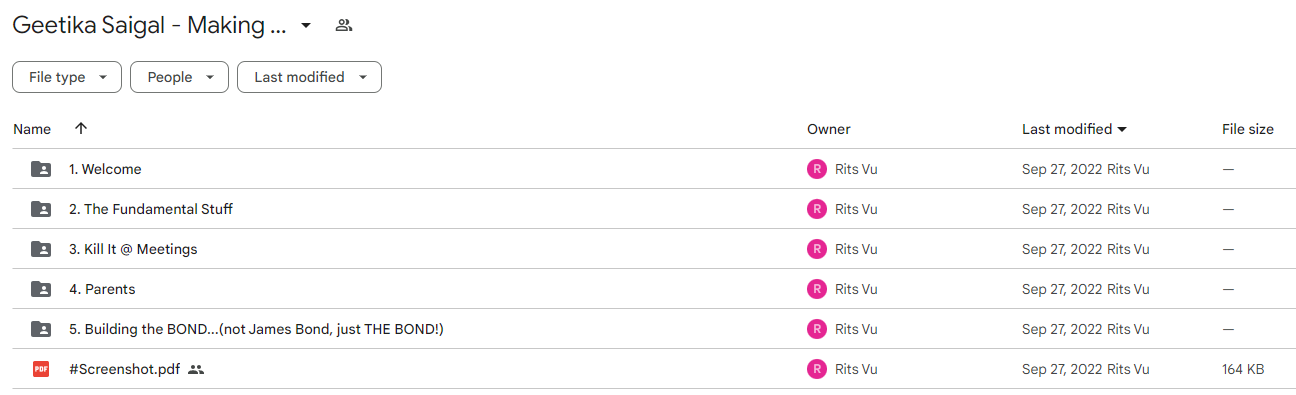Sort by the Name column header
1296x395 pixels.
pos(32,129)
